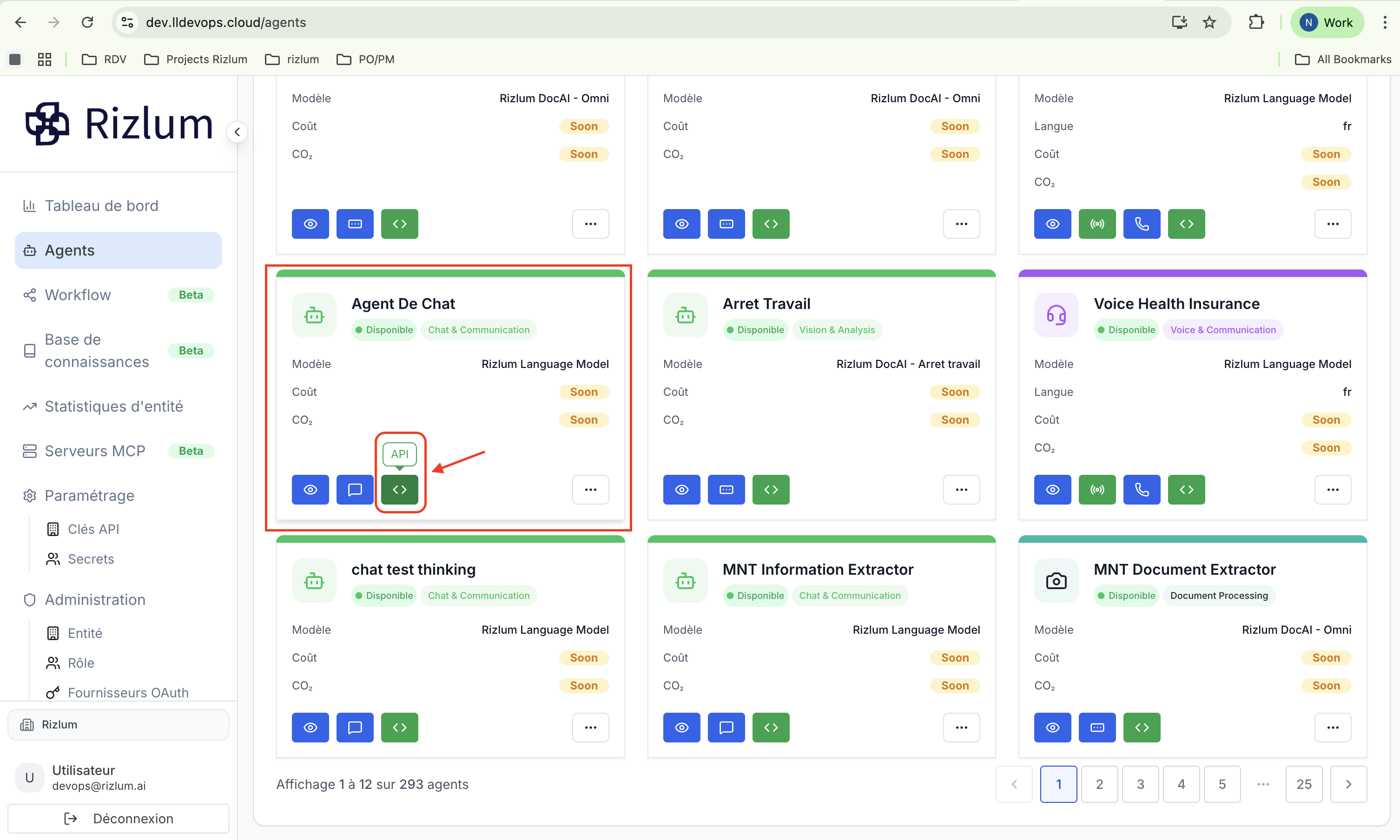Open more options on MNT Information Extractor
Image resolution: width=1400 pixels, height=840 pixels.
click(x=961, y=727)
